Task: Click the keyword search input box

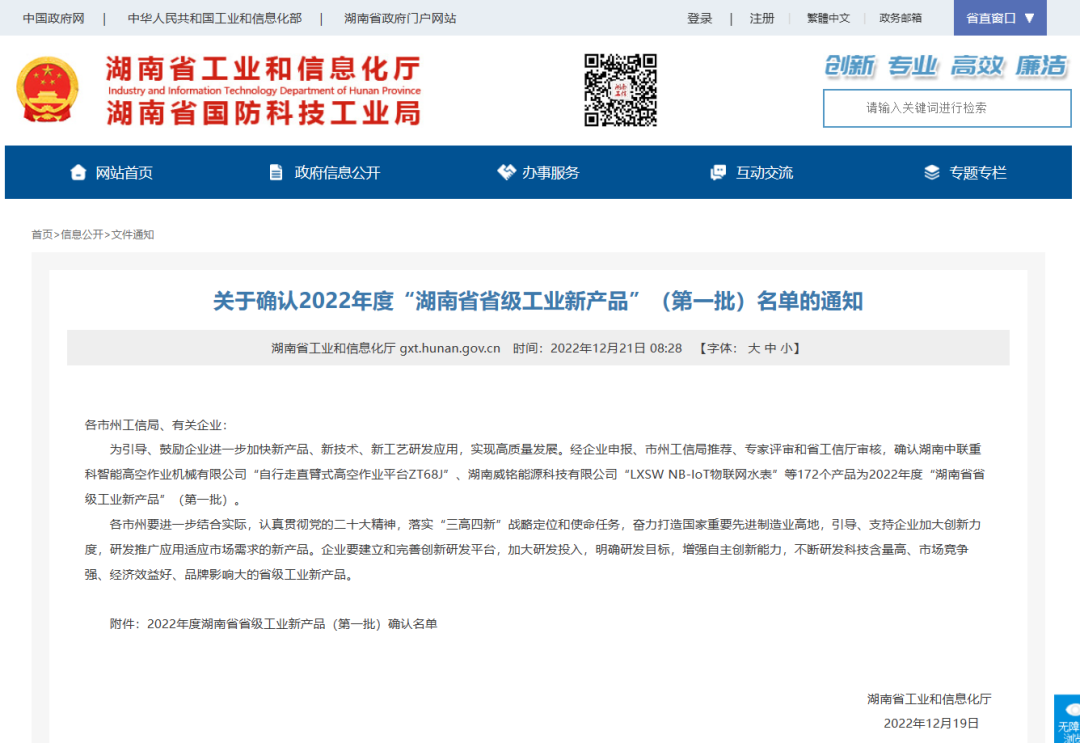Action: (x=925, y=108)
